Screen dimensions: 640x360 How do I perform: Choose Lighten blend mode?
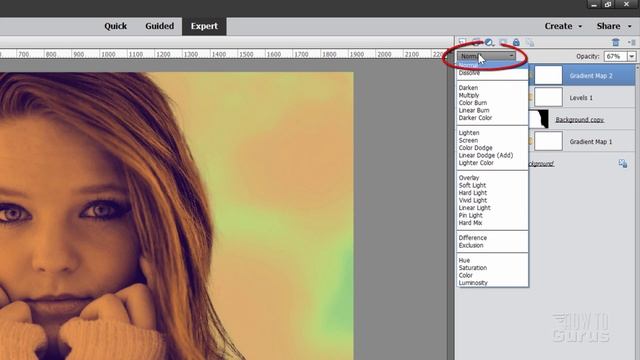[x=469, y=133]
